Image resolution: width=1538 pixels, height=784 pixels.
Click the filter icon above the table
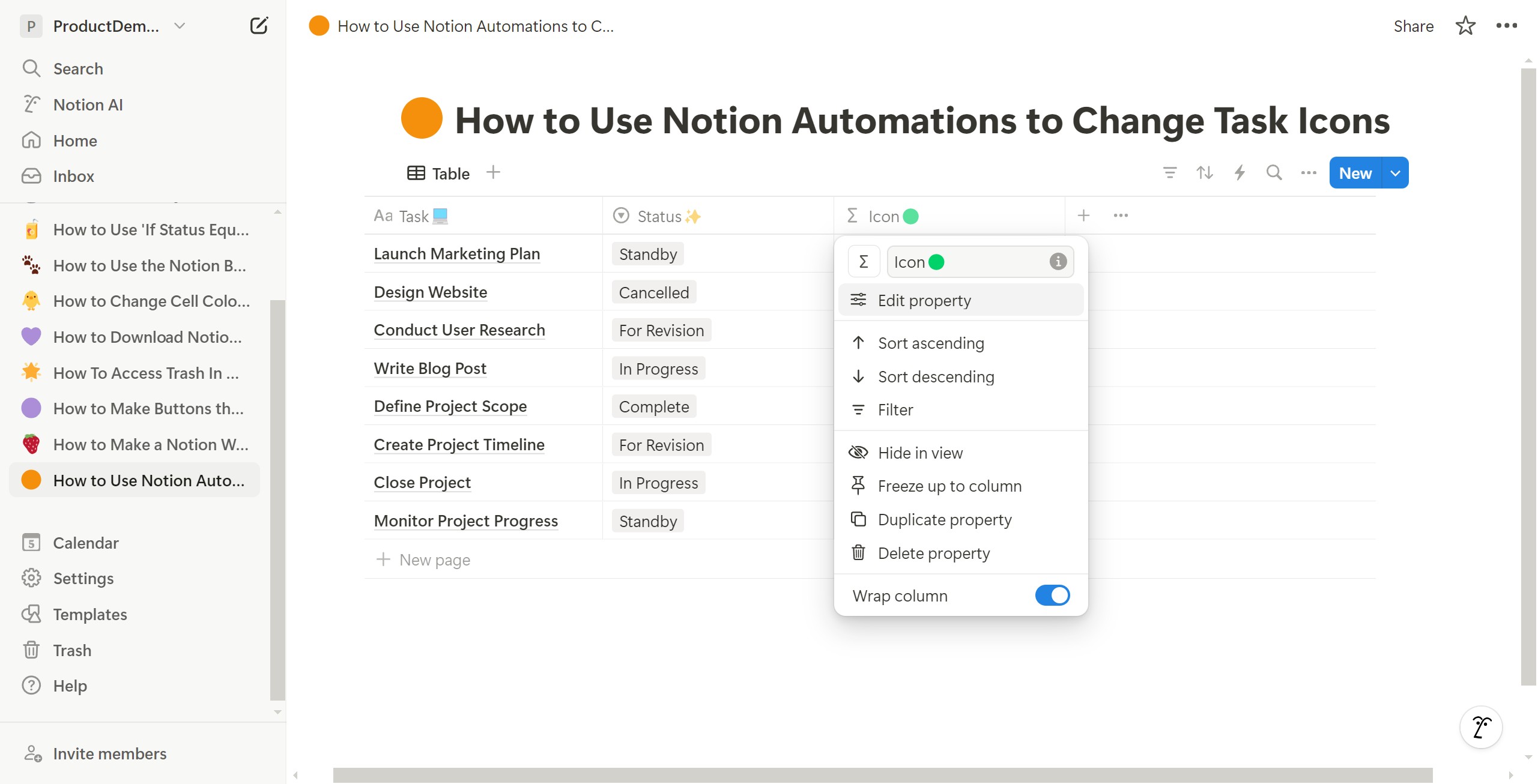coord(1170,173)
